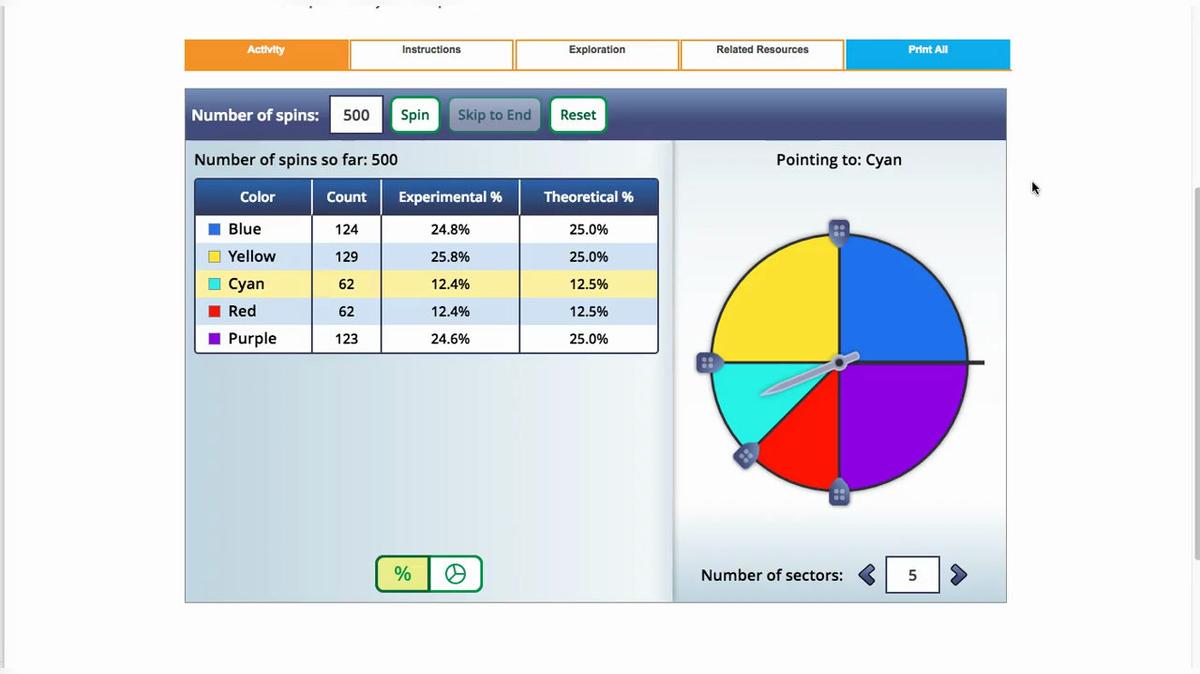Click the Cyan row label
Viewport: 1200px width, 674px height.
coord(246,284)
